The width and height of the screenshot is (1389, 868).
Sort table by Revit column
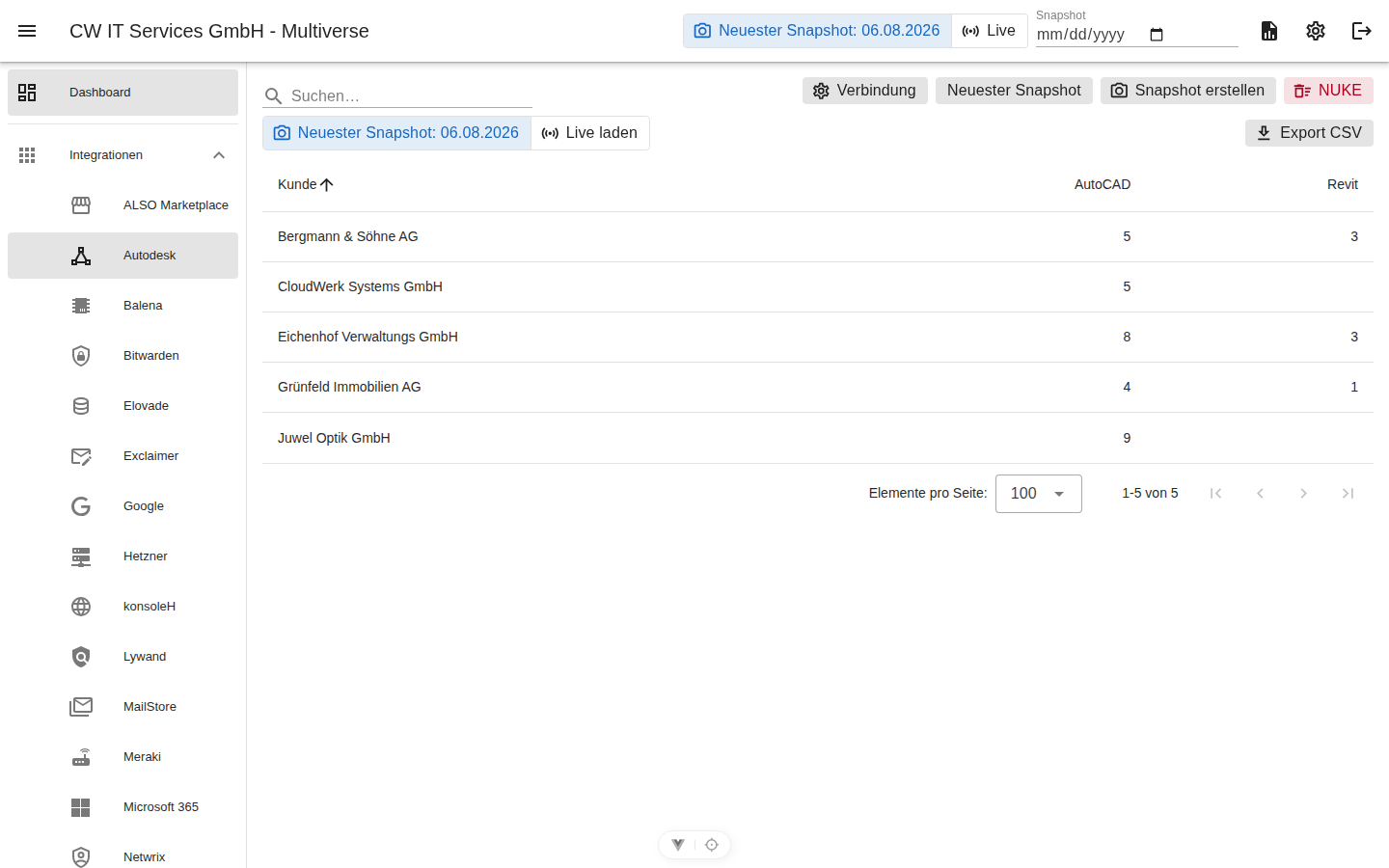pos(1343,184)
